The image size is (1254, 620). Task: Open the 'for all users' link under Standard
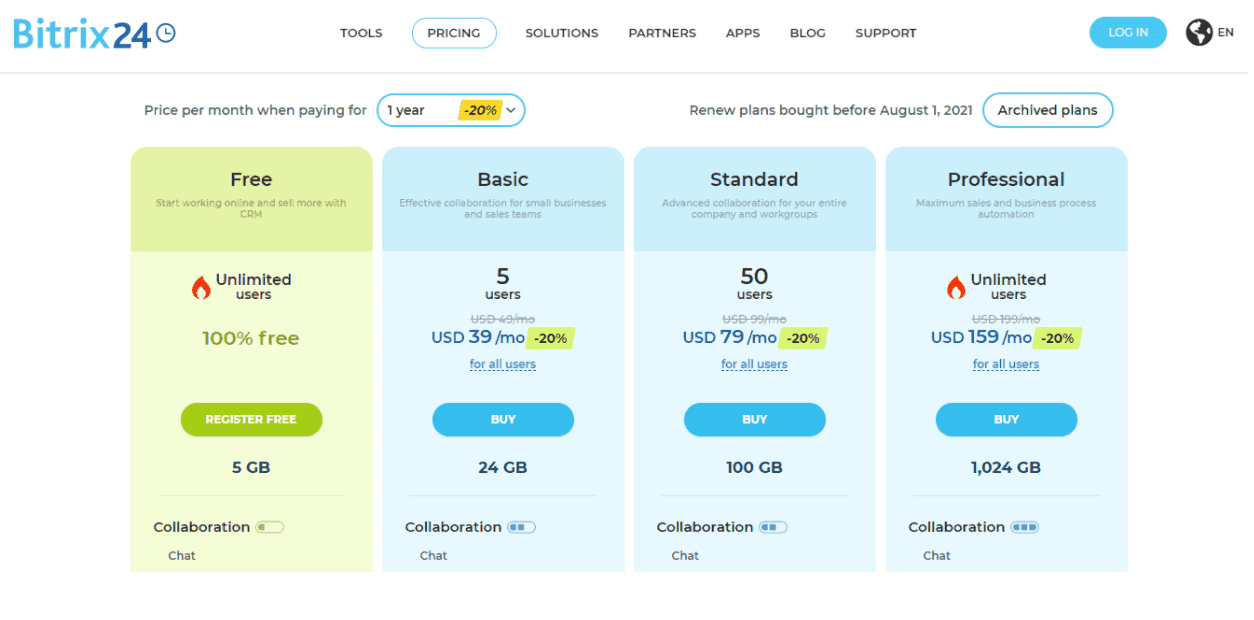754,363
